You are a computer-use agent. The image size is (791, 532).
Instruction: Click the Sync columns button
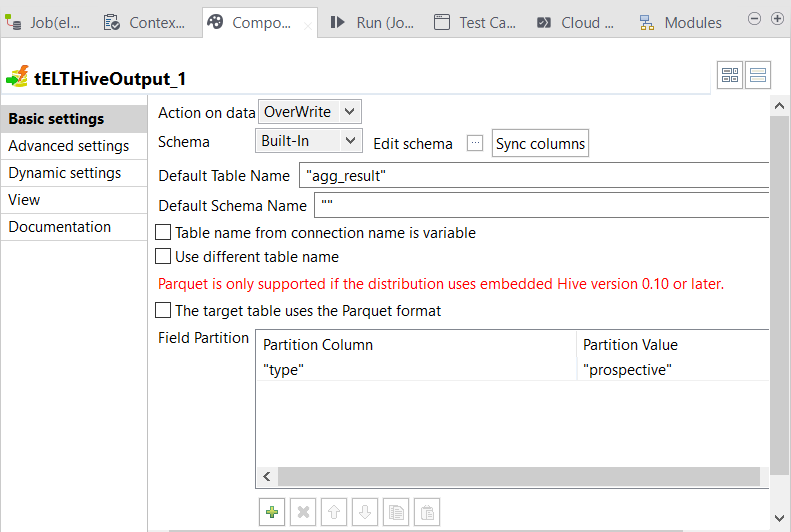tap(540, 143)
